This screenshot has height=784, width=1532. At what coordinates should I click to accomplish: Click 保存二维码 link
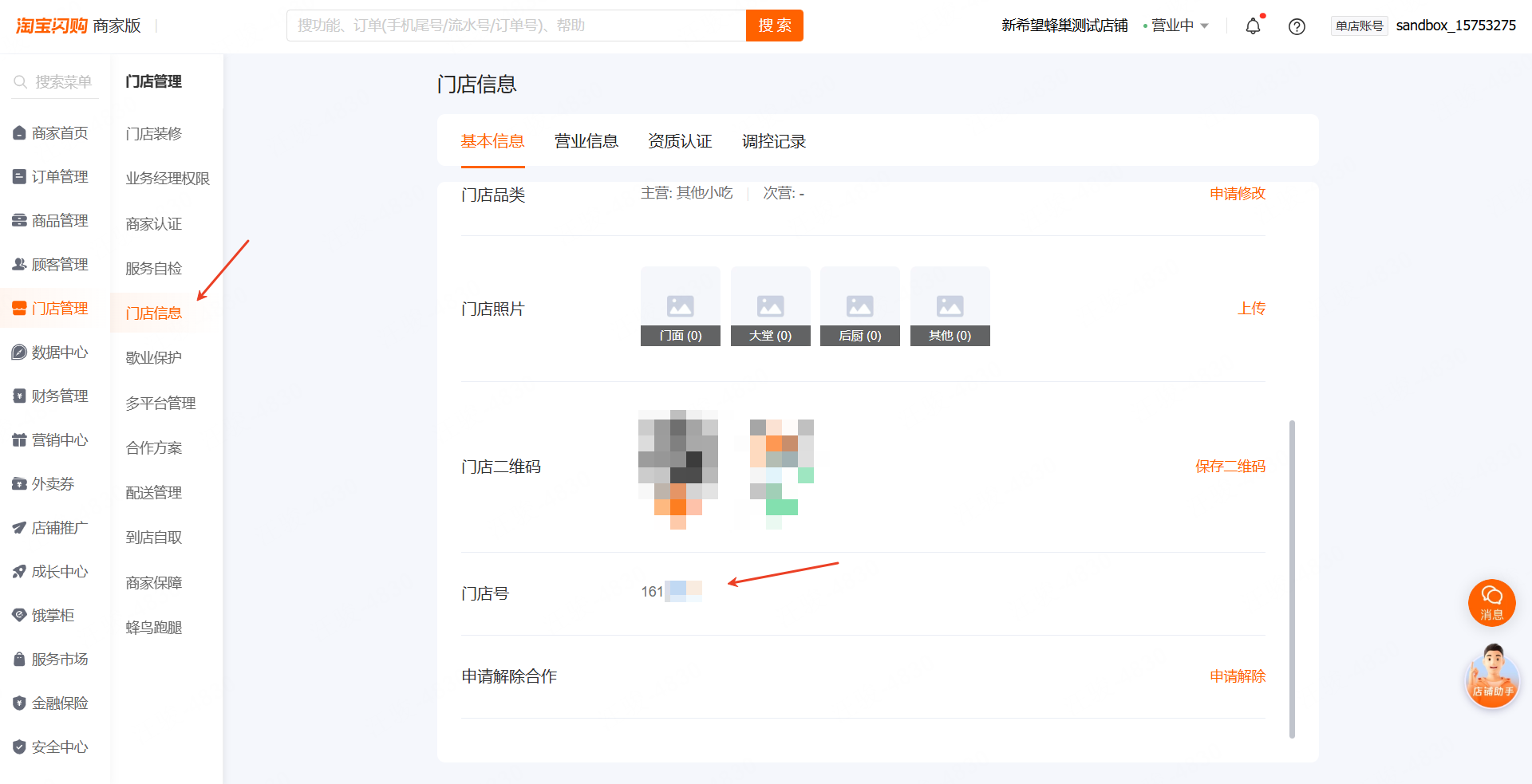click(x=1230, y=467)
